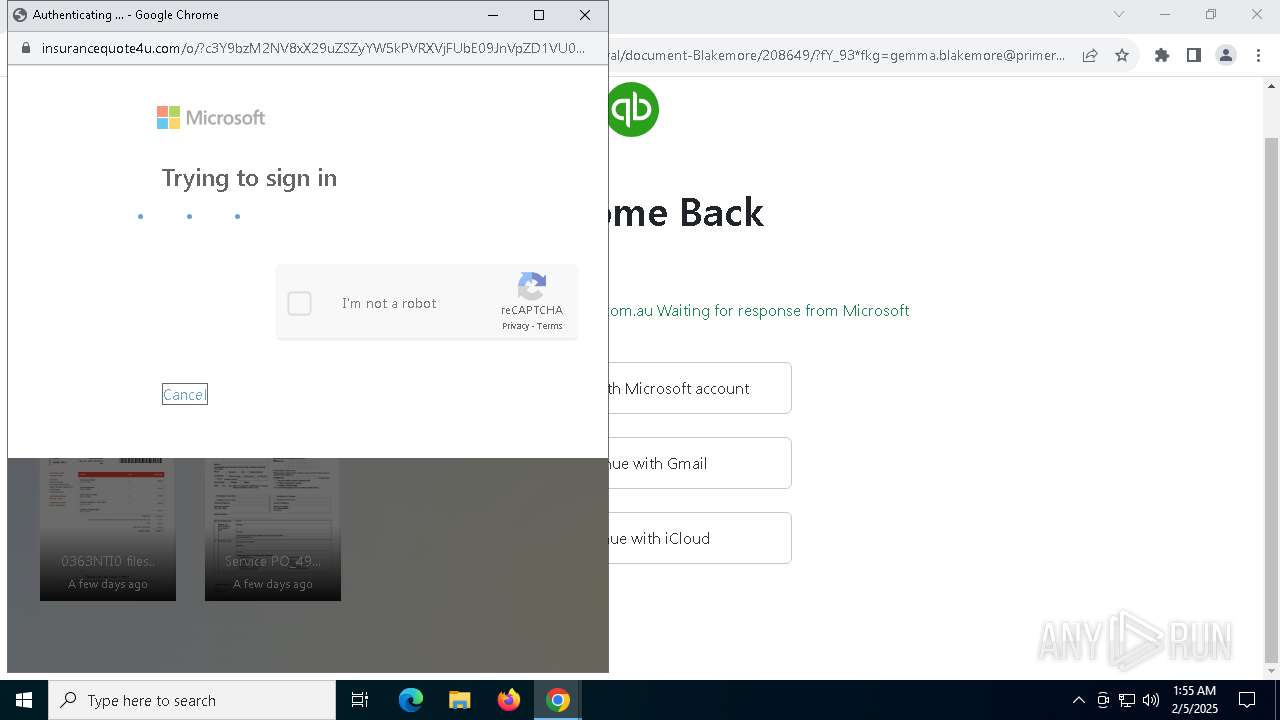Image resolution: width=1280 pixels, height=720 pixels.
Task: Continue with iCloud button
Action: pos(699,538)
